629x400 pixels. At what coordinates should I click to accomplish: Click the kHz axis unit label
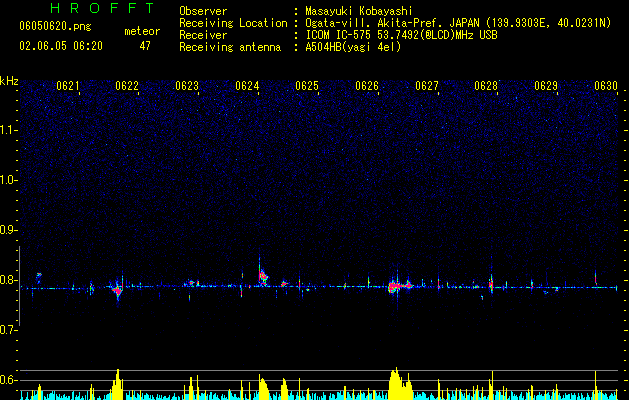[x=9, y=81]
